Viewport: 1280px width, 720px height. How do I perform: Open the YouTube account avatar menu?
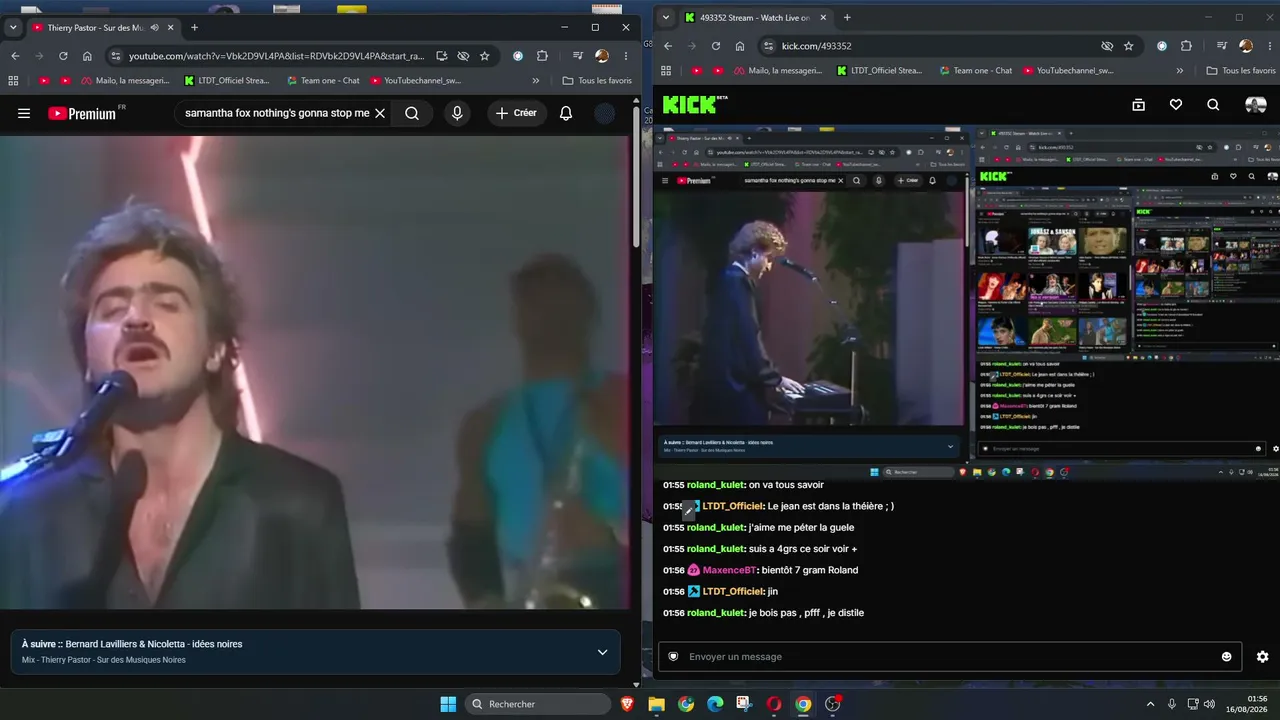(605, 113)
